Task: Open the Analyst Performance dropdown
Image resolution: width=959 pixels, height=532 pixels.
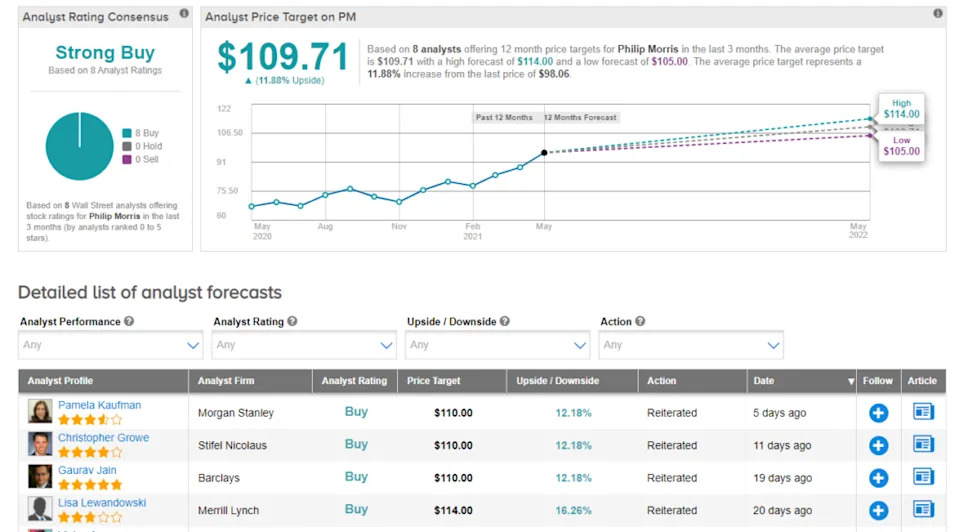Action: point(110,345)
